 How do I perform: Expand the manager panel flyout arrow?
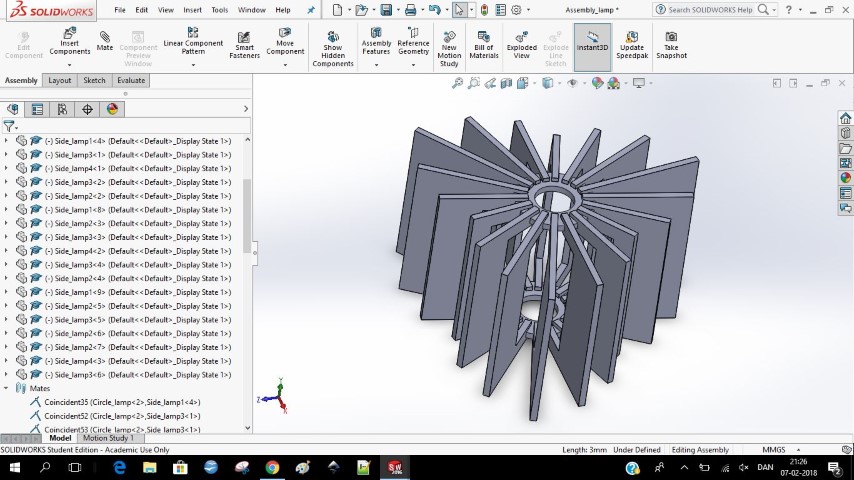tap(246, 109)
